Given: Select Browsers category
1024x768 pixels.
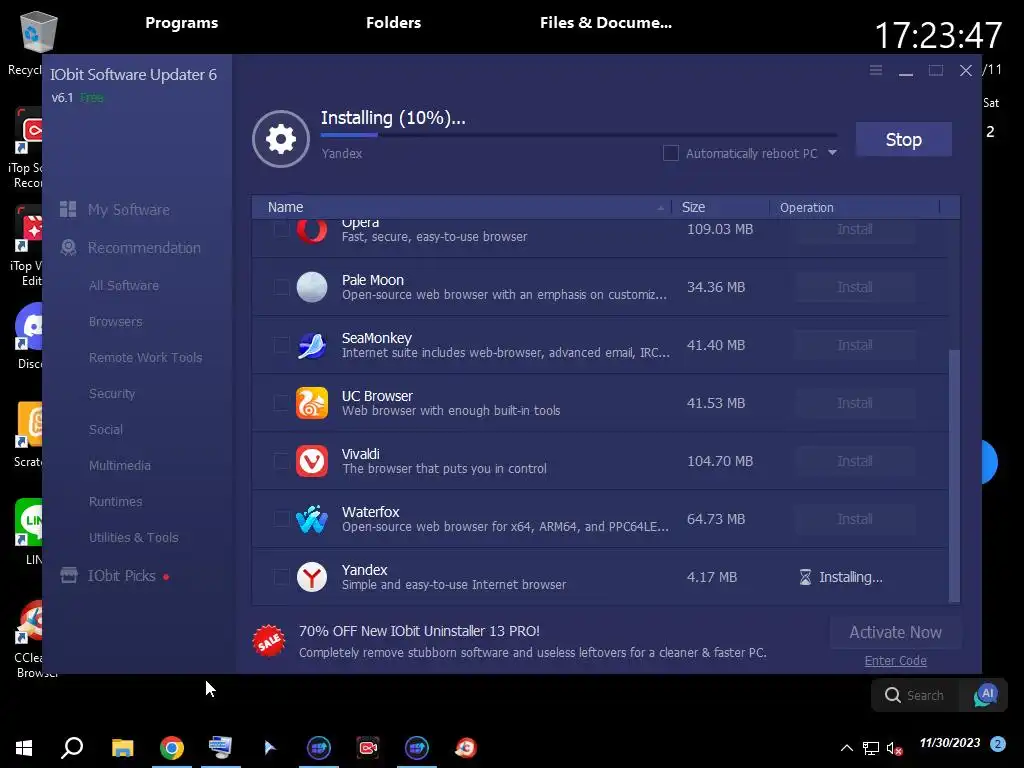Looking at the screenshot, I should (116, 321).
